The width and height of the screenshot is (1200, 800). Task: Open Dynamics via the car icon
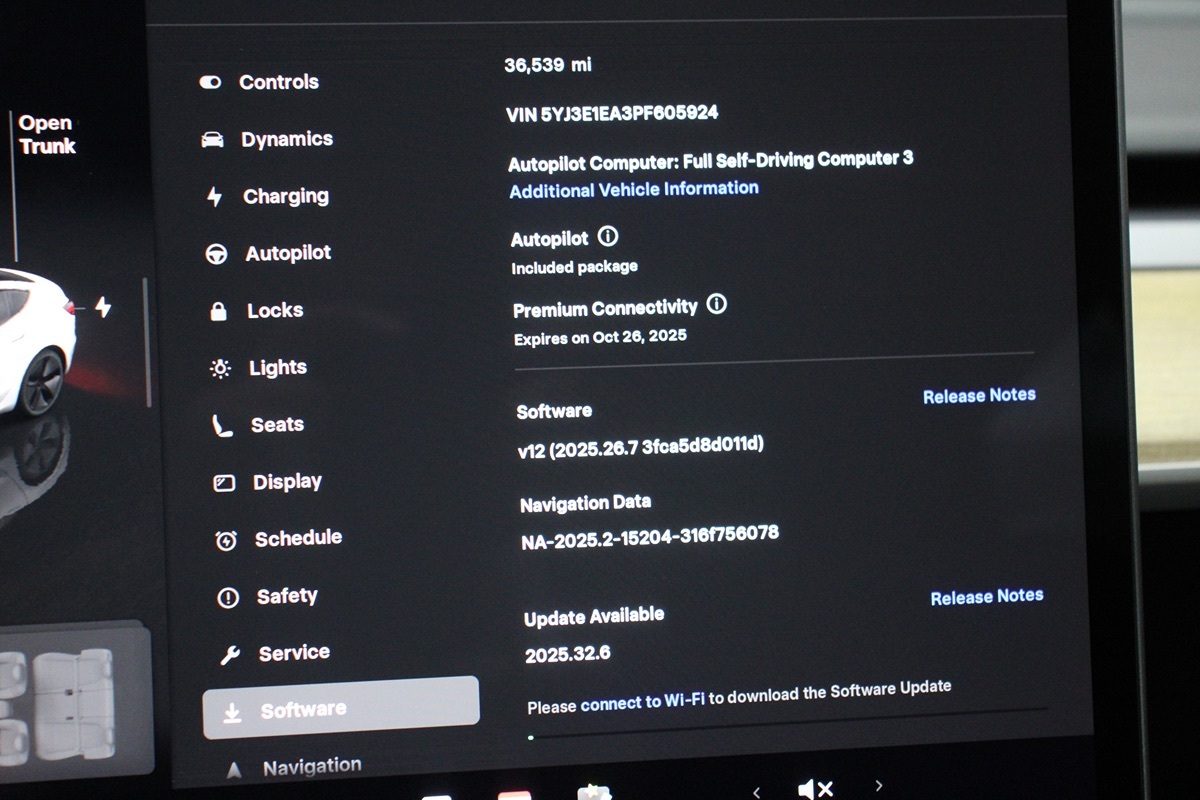212,140
